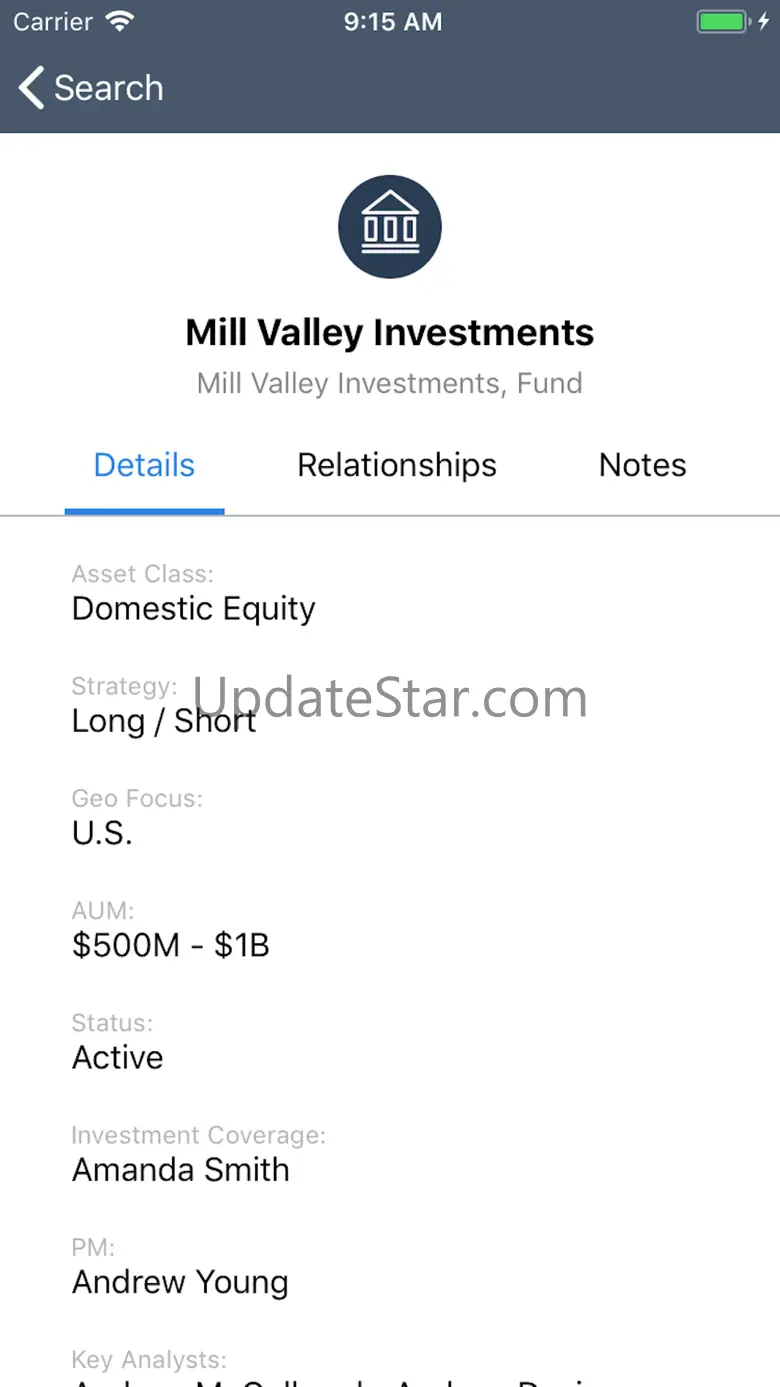This screenshot has width=780, height=1387.
Task: Tap the back chevron arrow
Action: tap(31, 88)
